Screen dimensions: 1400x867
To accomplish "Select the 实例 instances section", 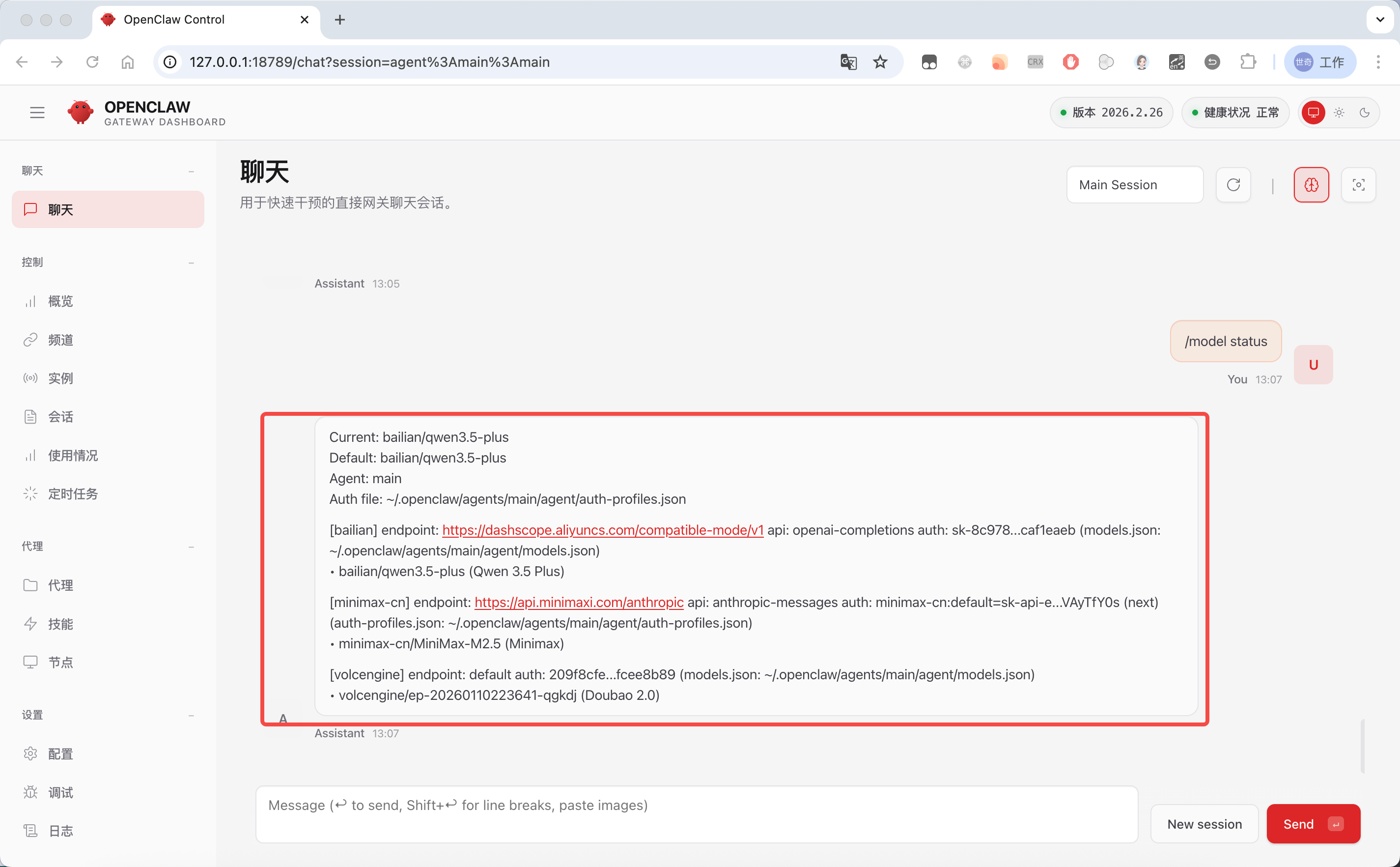I will (x=61, y=378).
